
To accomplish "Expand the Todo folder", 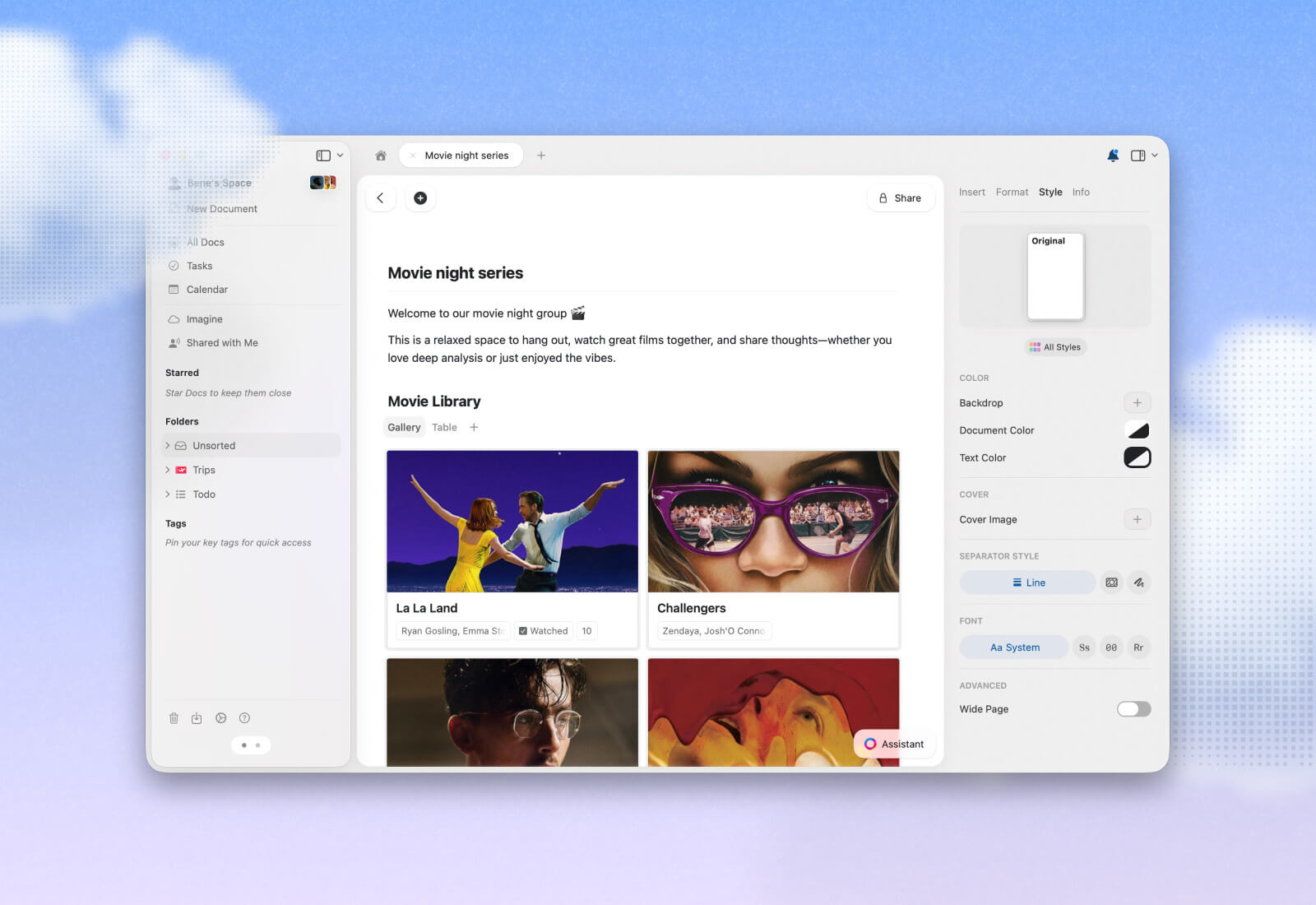I will click(168, 494).
